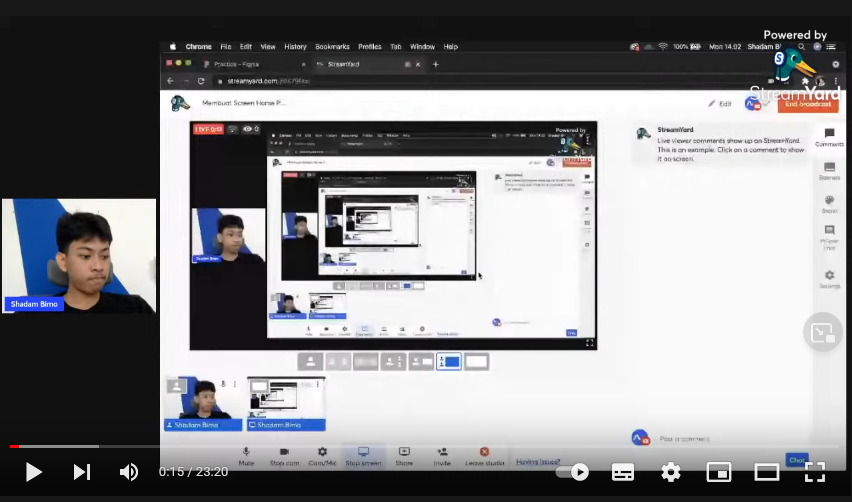Image resolution: width=852 pixels, height=502 pixels.
Task: Open the Having issues? link
Action: click(538, 462)
